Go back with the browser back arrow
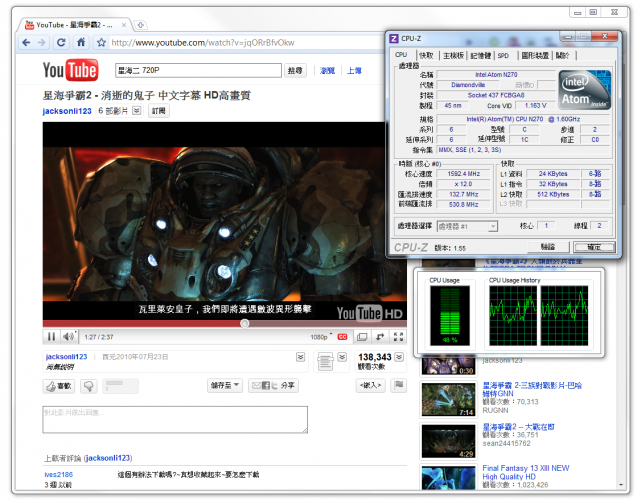The image size is (640, 501). pos(26,42)
